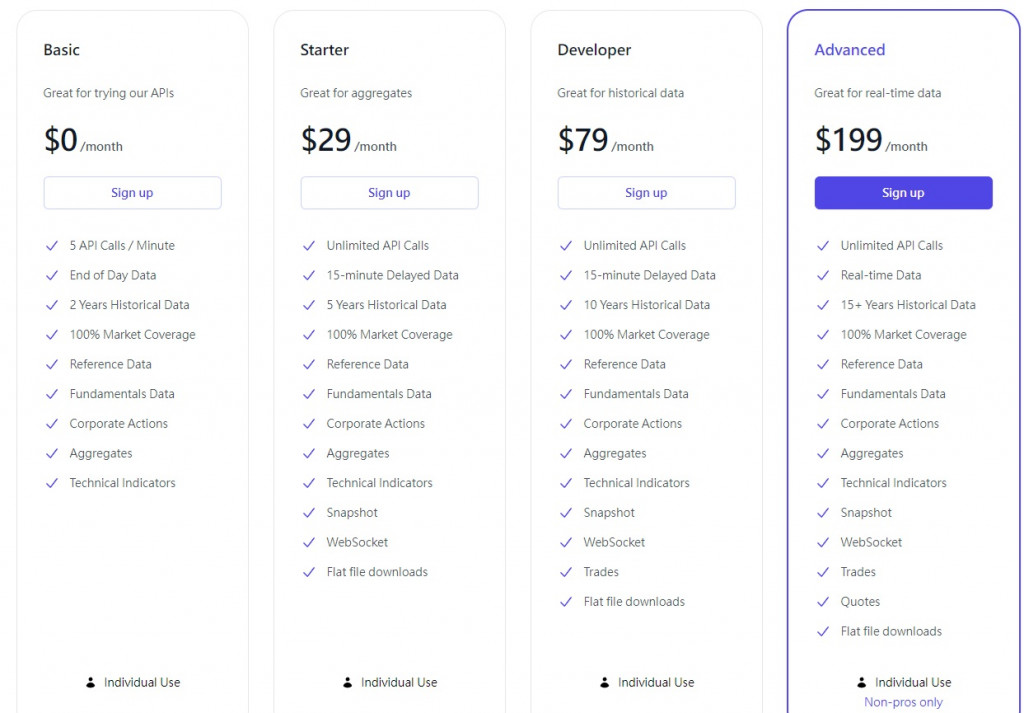Click the Starter plan title
Image resolution: width=1024 pixels, height=713 pixels.
324,50
